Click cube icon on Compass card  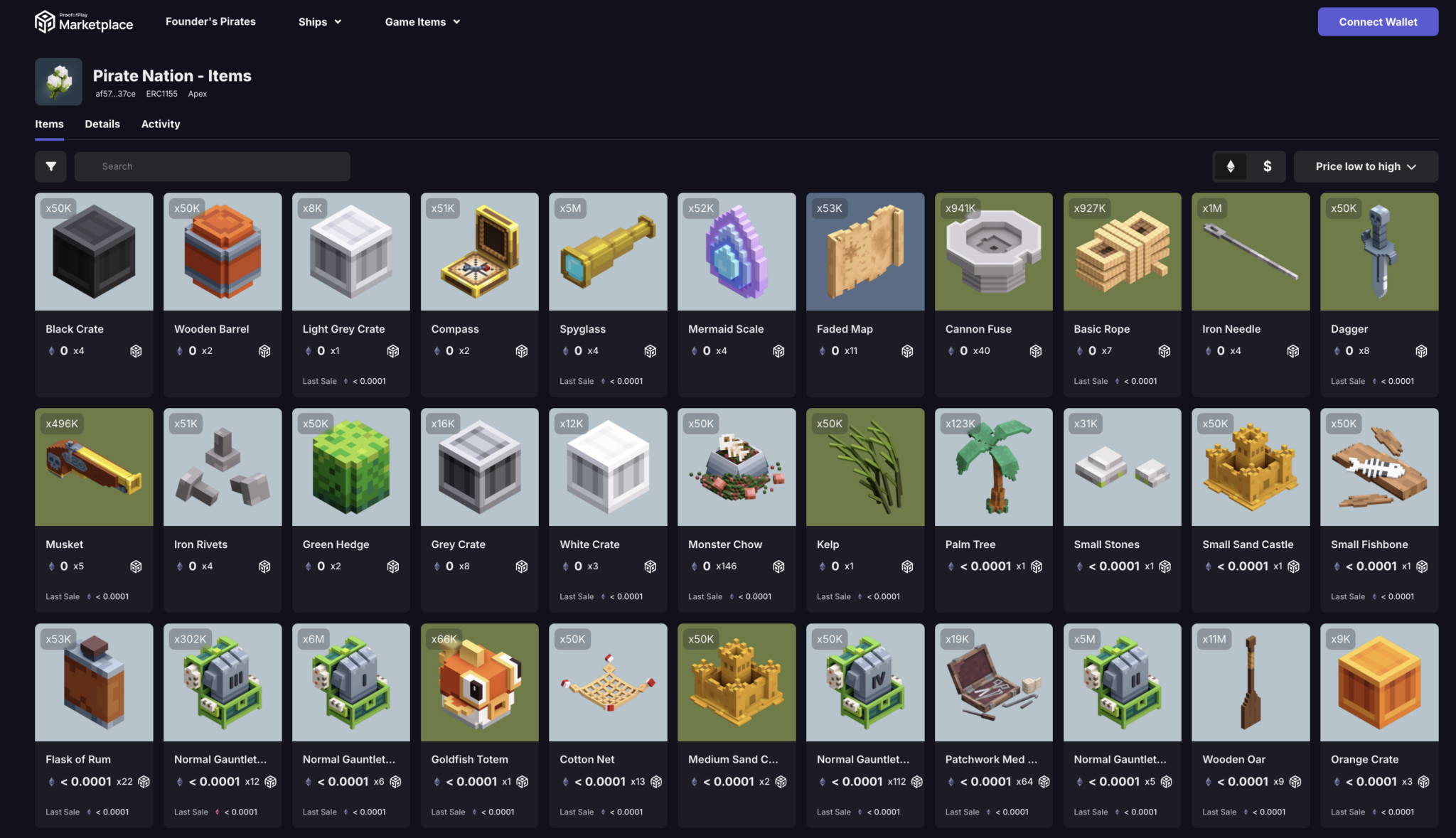(521, 351)
